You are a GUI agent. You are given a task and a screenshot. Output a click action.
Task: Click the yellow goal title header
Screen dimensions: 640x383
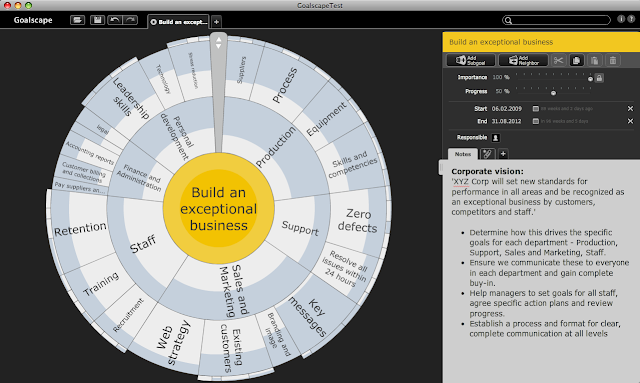pos(541,42)
